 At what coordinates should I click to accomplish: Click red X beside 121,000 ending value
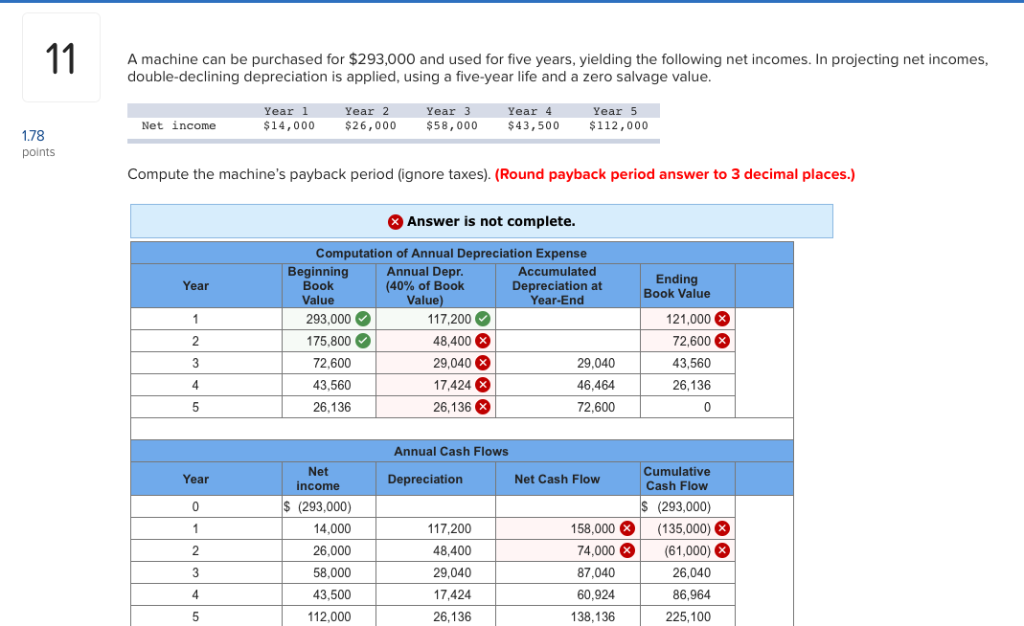click(722, 319)
